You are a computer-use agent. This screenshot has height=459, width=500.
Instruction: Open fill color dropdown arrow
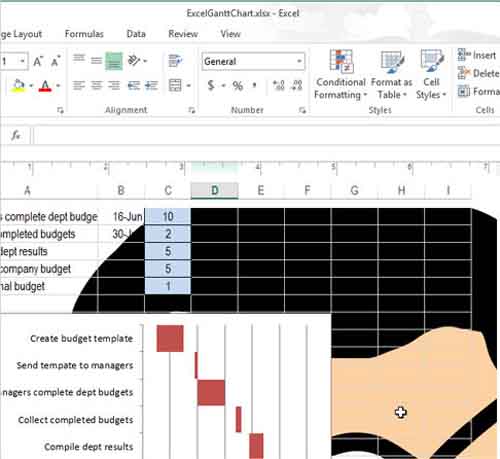(31, 86)
